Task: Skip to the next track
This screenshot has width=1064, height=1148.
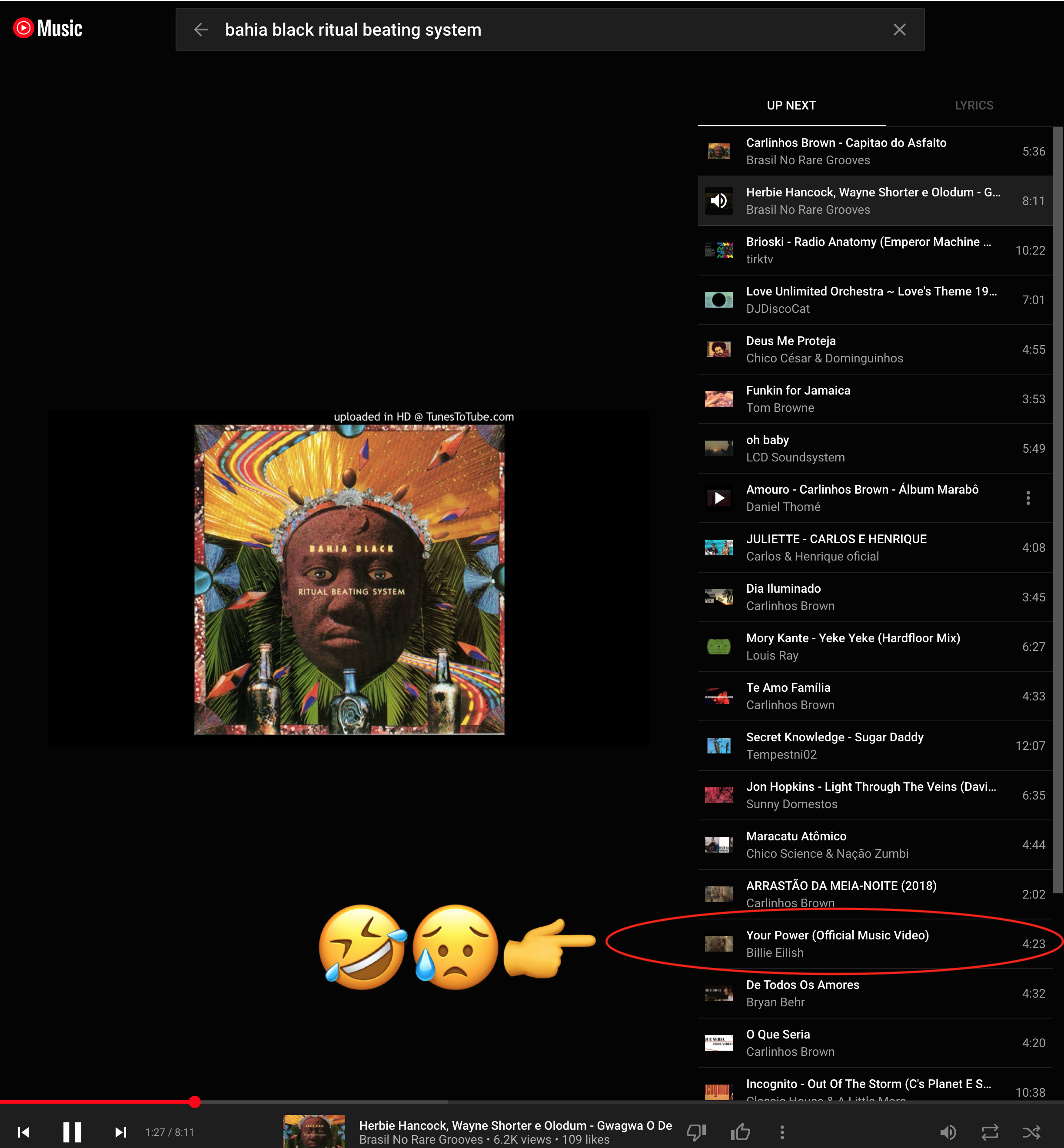Action: click(120, 1132)
